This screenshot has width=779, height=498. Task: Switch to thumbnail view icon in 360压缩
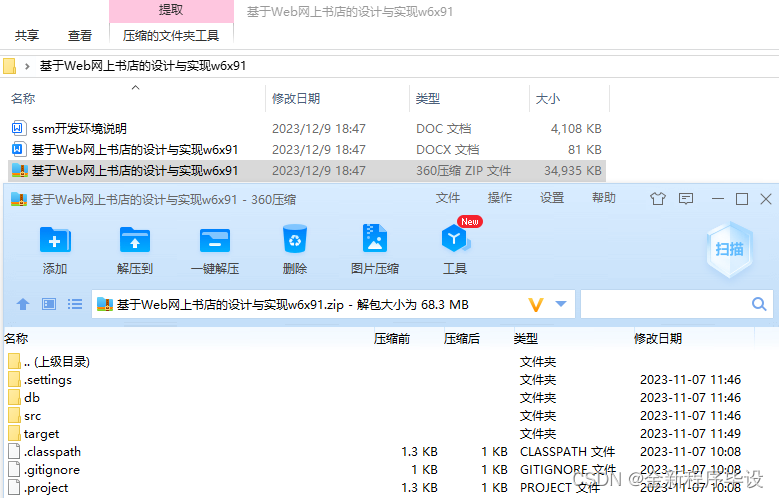[x=49, y=304]
